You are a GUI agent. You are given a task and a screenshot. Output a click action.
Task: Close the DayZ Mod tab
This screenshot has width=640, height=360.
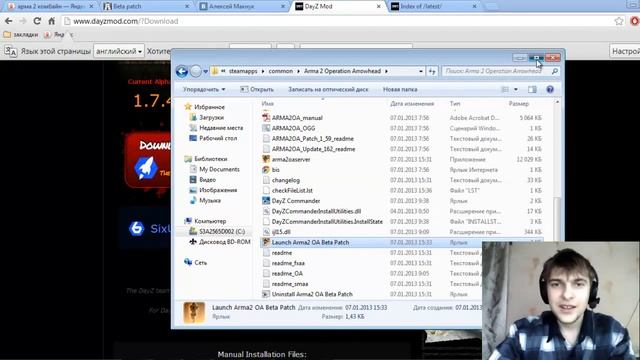[x=378, y=7]
